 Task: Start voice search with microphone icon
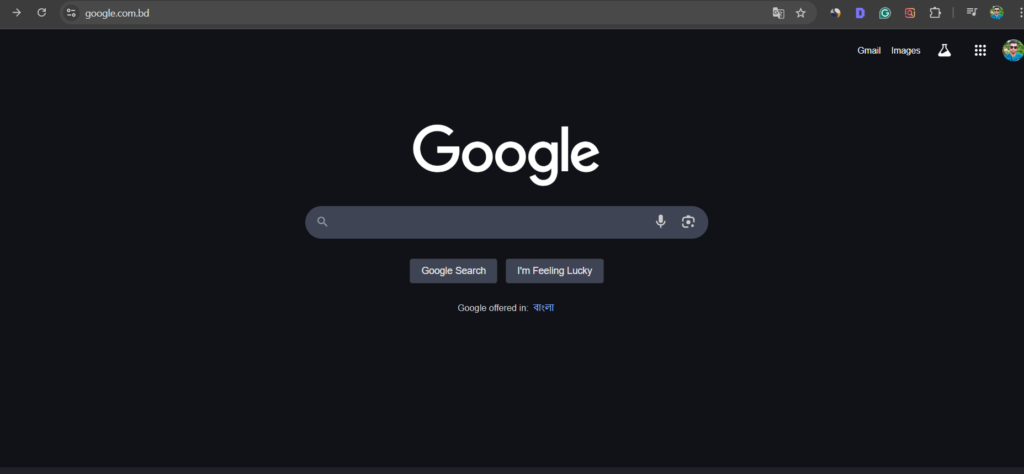pos(660,221)
